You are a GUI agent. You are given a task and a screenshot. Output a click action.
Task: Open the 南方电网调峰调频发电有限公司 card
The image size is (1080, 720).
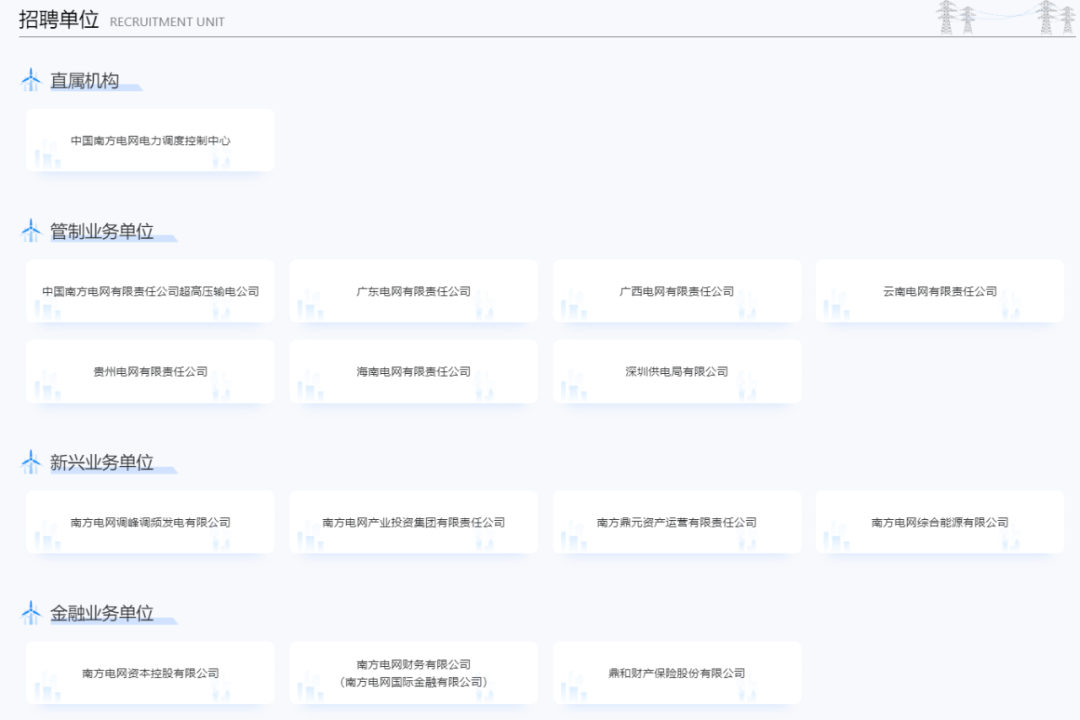(x=150, y=522)
